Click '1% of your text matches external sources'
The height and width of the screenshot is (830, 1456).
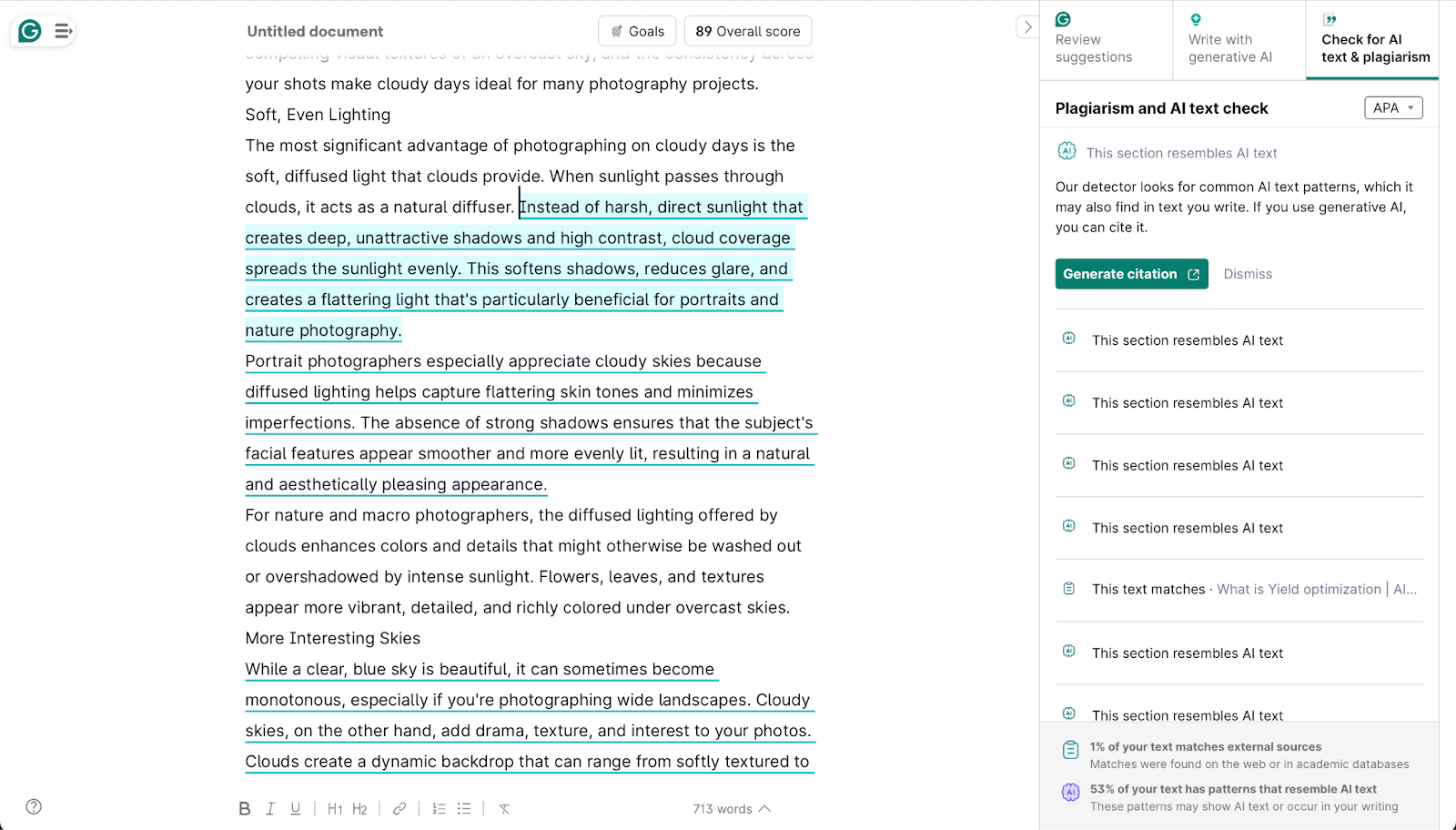1206,747
